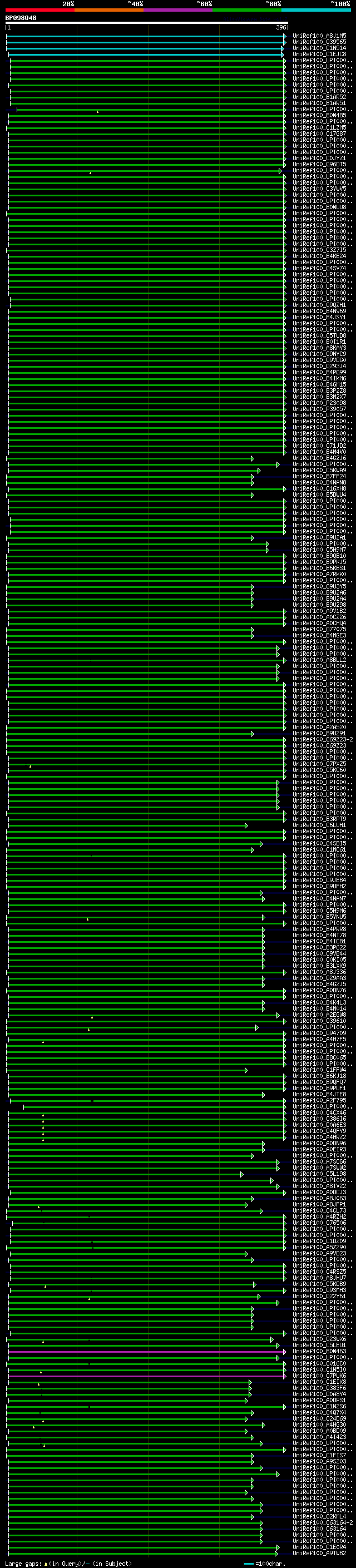Click the UniRef100_Q16XH8 label

point(319,489)
